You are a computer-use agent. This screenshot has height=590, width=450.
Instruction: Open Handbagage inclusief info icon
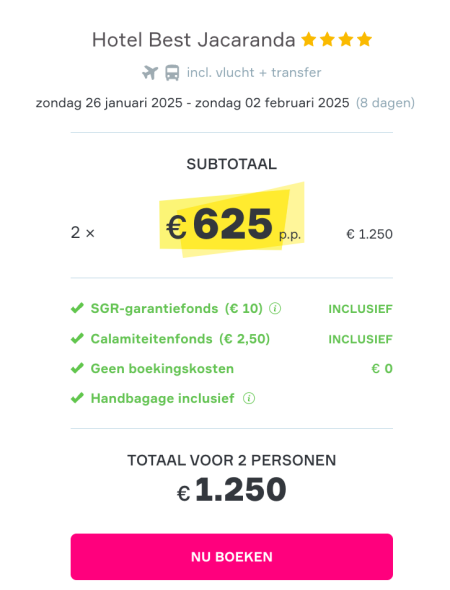pos(249,398)
